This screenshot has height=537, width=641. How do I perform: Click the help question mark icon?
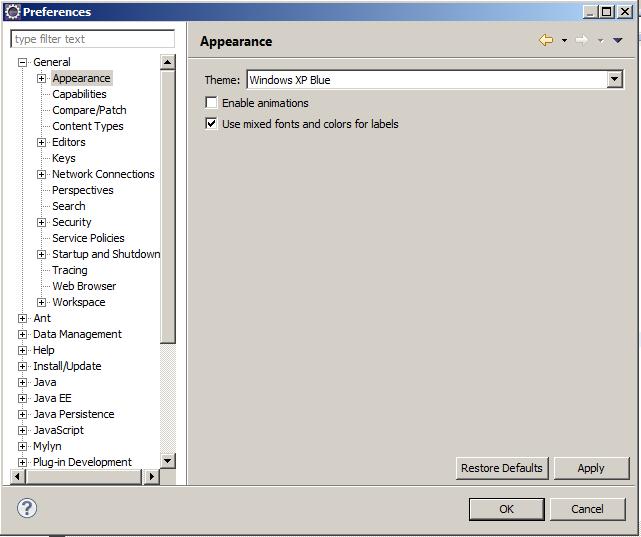click(26, 508)
